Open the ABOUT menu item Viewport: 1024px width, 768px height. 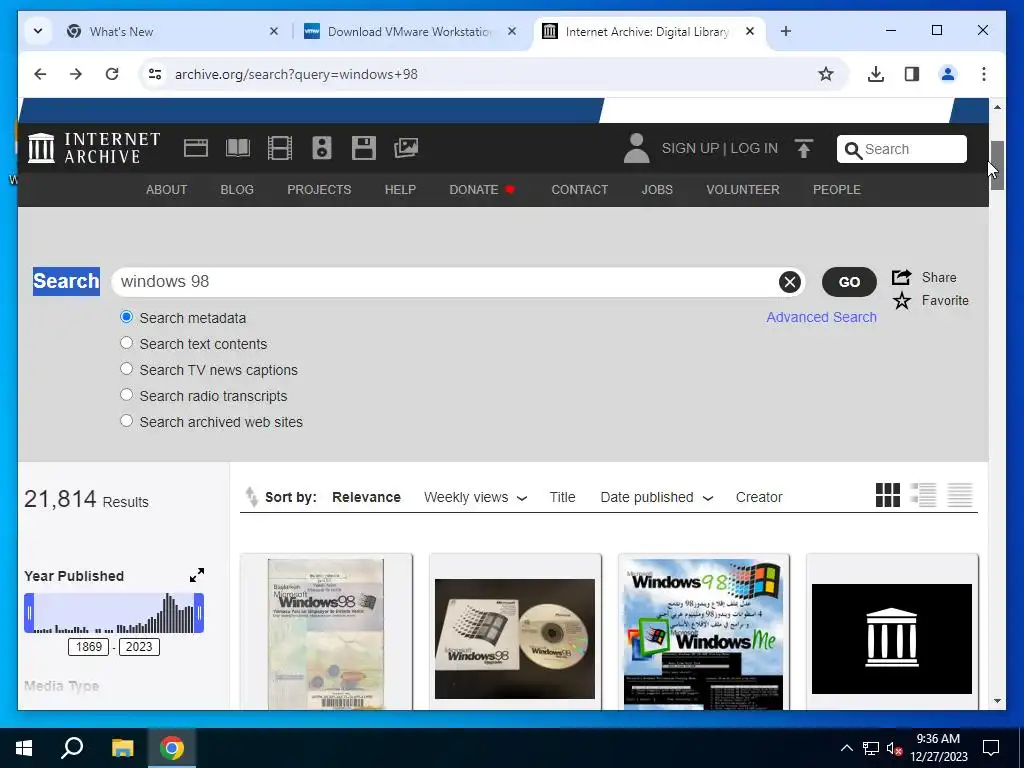(x=167, y=189)
